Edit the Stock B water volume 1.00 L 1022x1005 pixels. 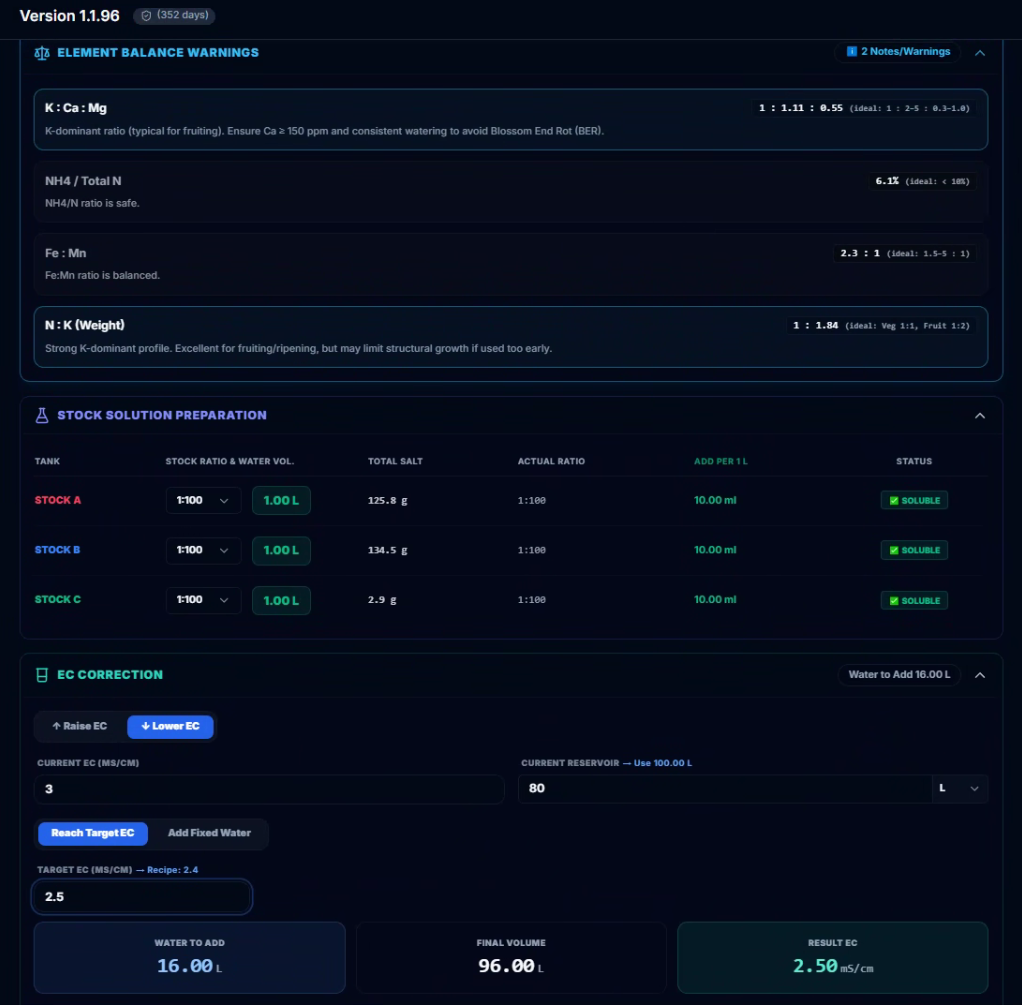pyautogui.click(x=281, y=550)
